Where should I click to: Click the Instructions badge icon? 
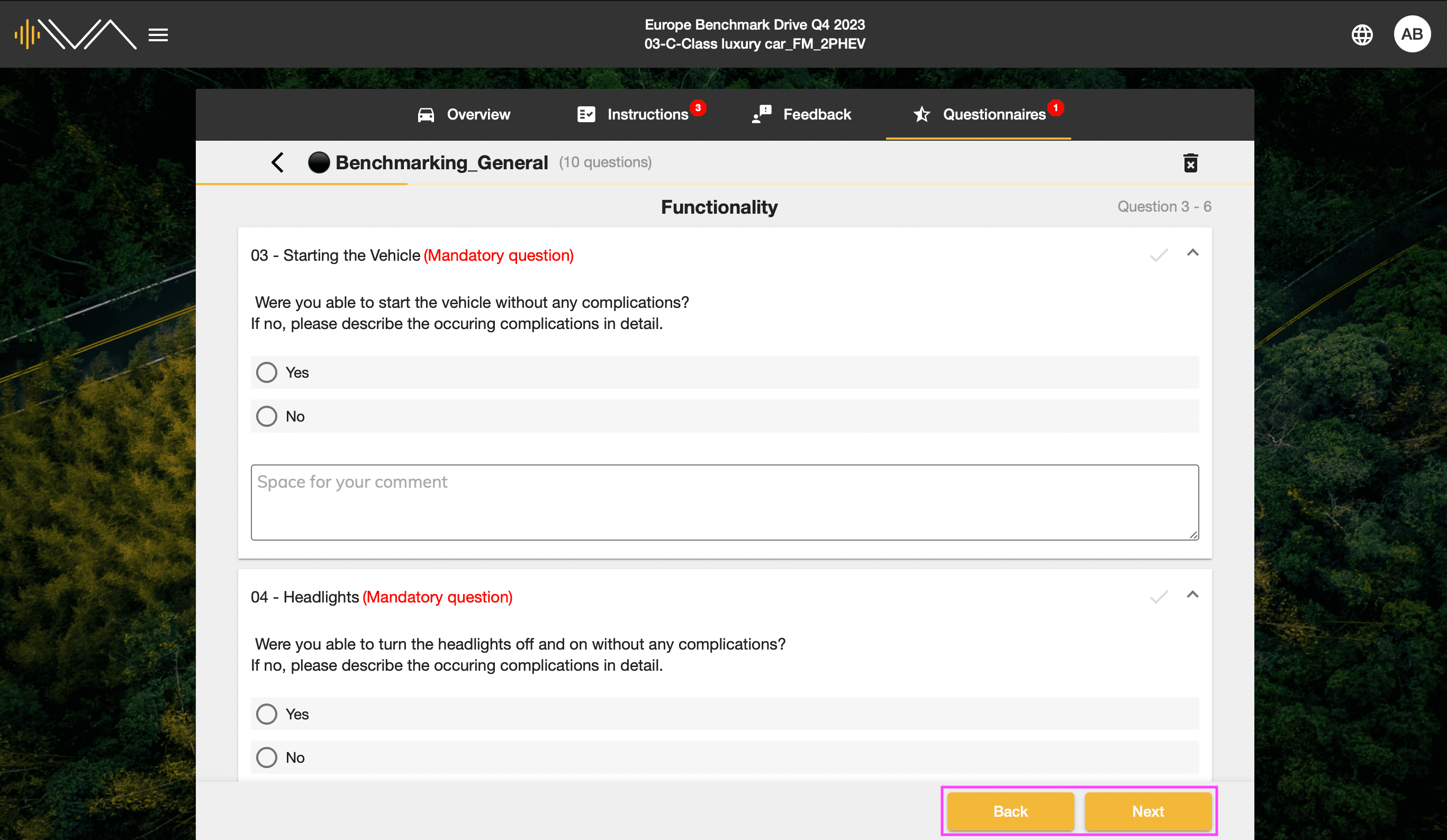click(x=699, y=100)
